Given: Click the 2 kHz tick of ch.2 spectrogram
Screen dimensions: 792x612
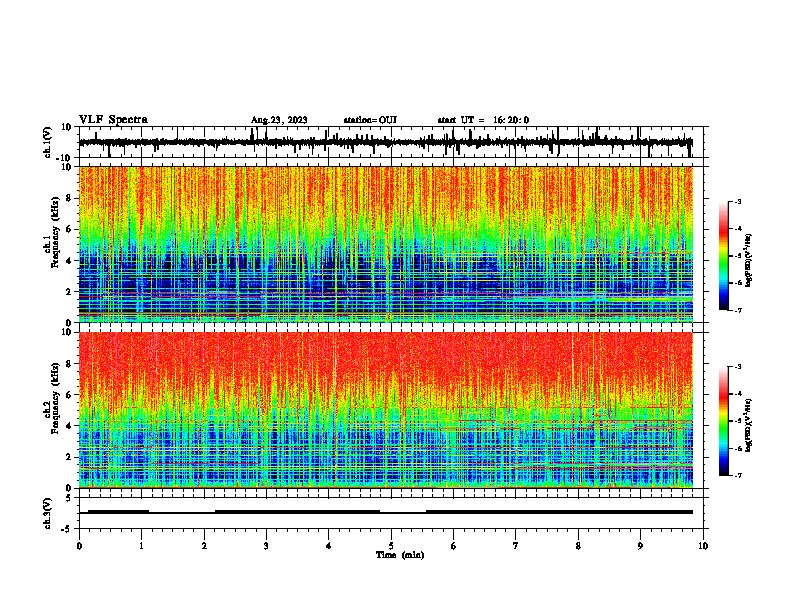Looking at the screenshot, I should tap(69, 457).
